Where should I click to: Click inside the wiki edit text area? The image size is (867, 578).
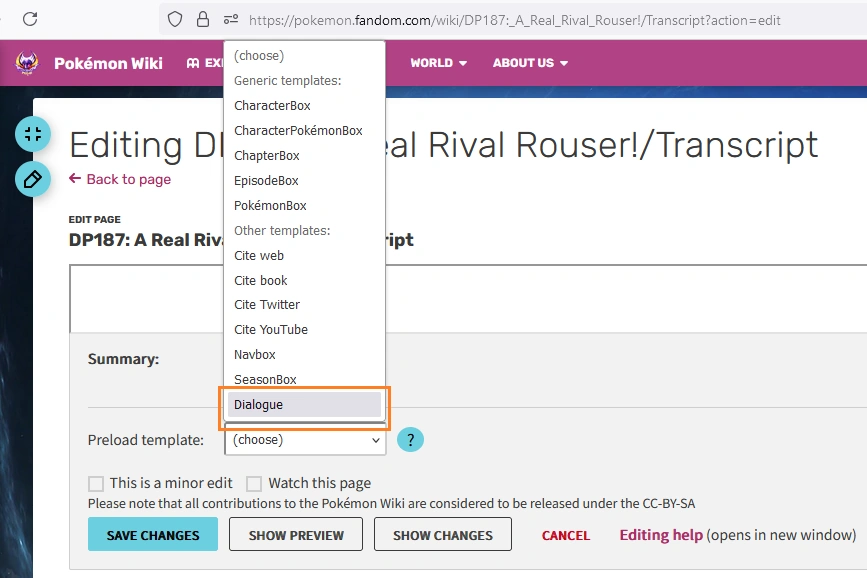468,299
